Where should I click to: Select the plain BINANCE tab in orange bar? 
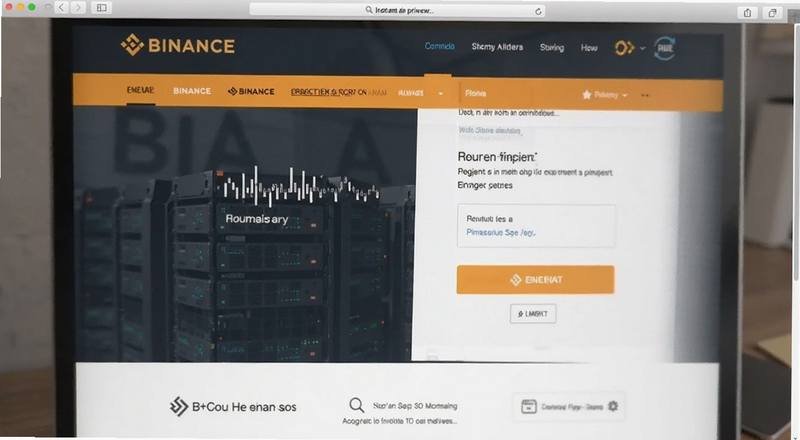(192, 91)
